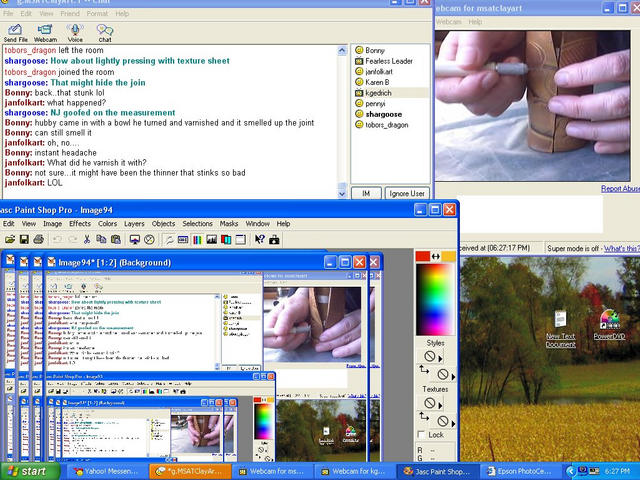The image size is (640, 480).
Task: Pick the red foreground color swatch
Action: (422, 256)
